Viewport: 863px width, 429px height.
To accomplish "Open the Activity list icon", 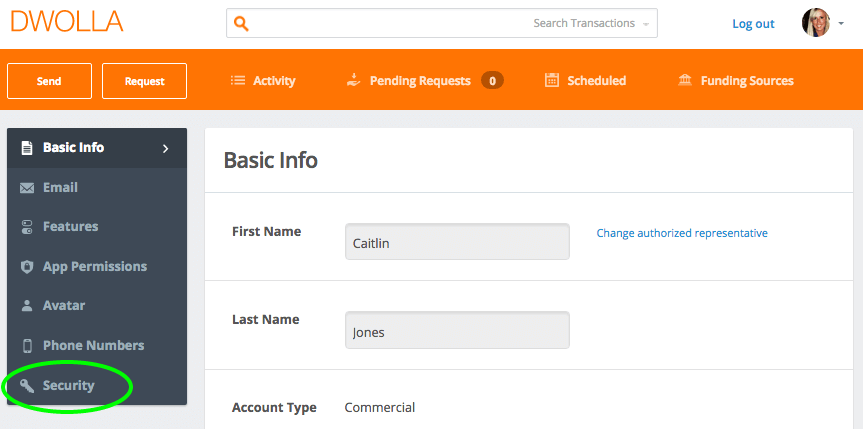I will pyautogui.click(x=238, y=81).
